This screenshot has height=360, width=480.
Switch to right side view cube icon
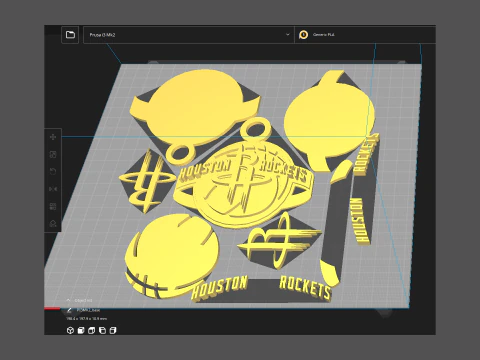(113, 330)
